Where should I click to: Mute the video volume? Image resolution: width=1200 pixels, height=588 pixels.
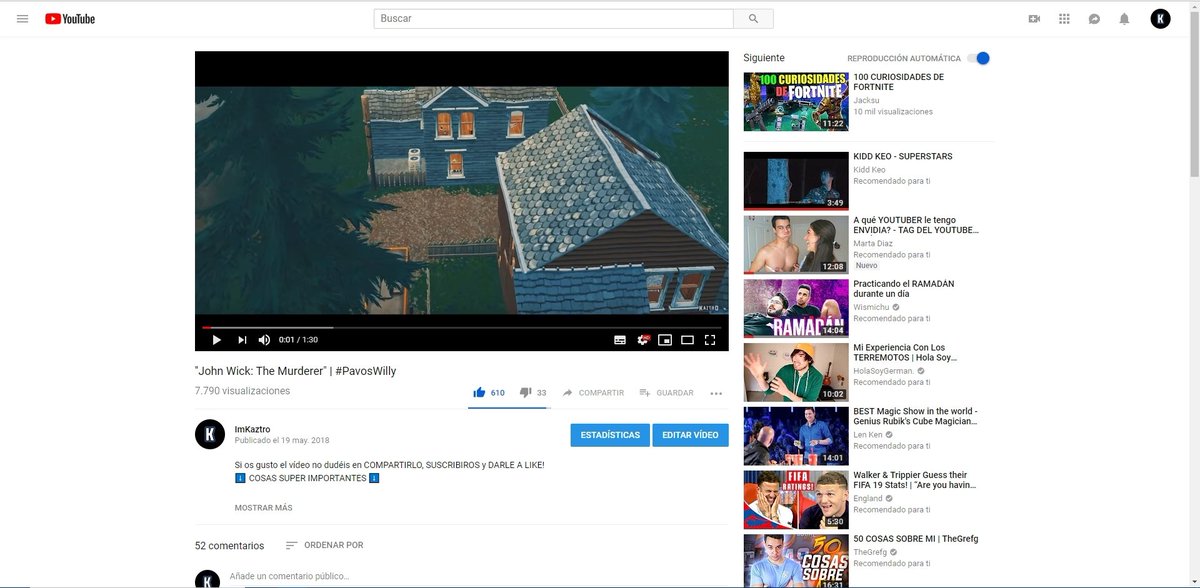(264, 340)
